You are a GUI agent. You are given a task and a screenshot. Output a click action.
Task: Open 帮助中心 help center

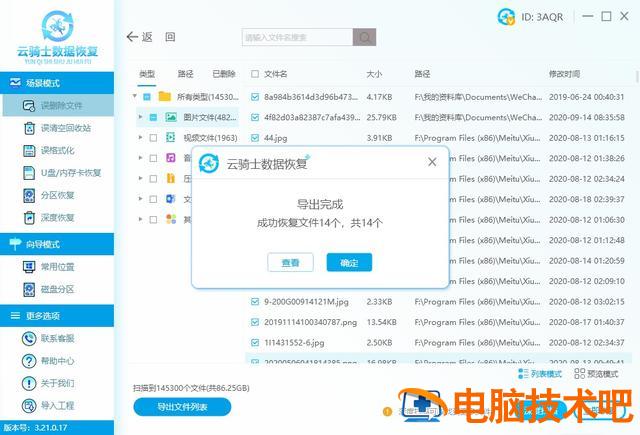click(x=48, y=361)
